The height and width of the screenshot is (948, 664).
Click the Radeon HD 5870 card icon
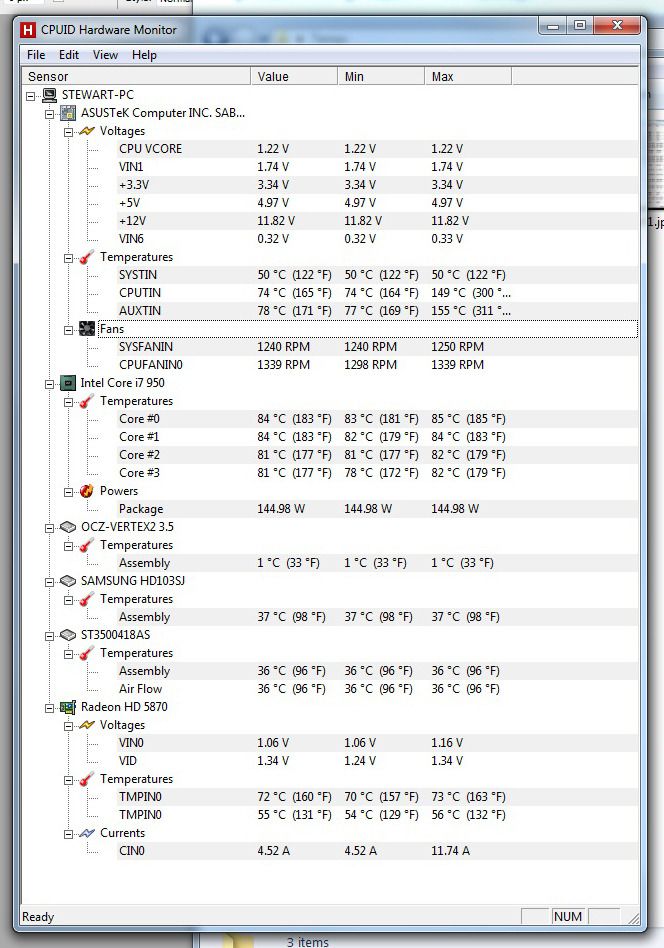68,707
